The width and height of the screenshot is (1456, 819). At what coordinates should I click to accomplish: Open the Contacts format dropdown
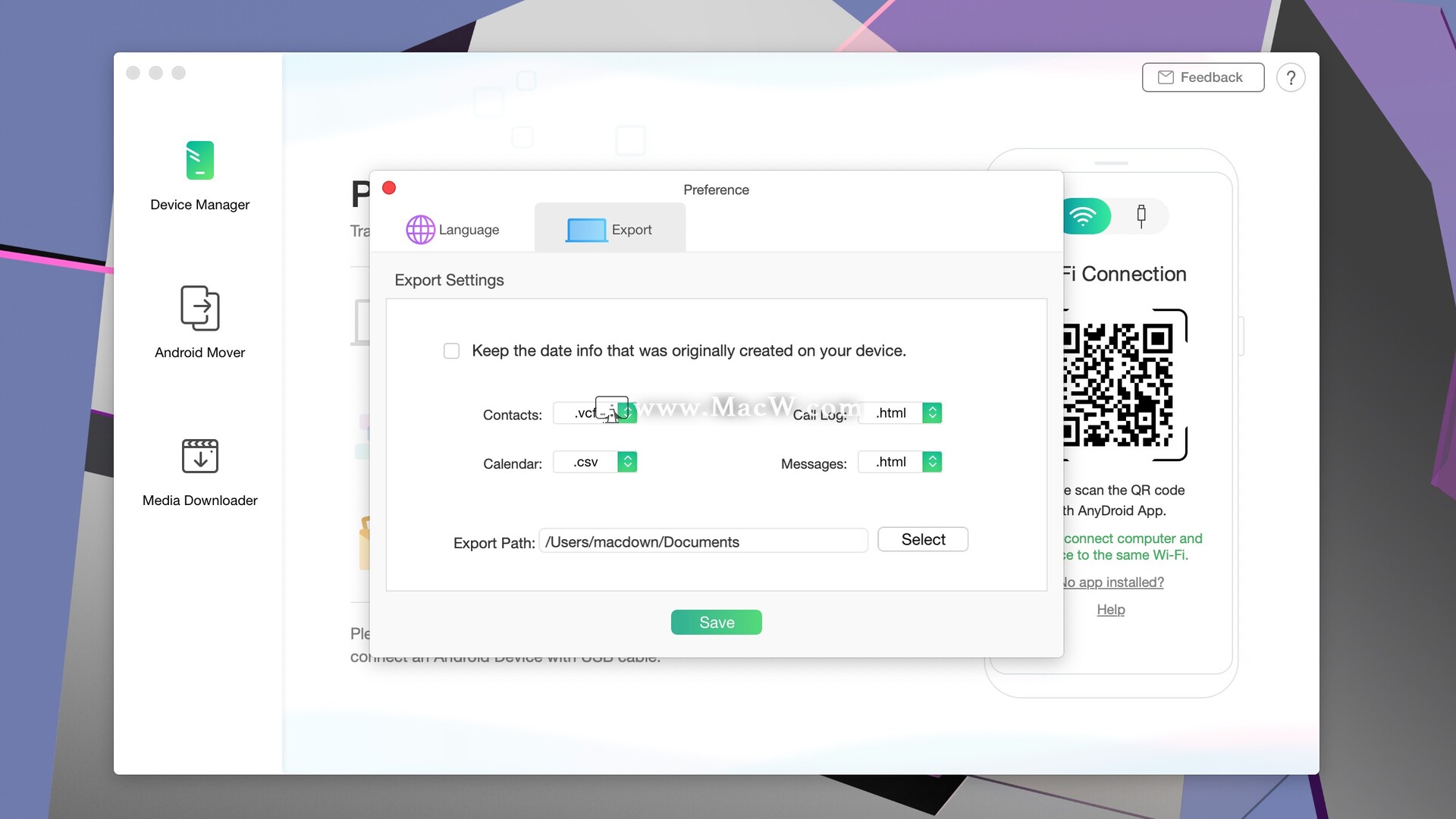coord(595,413)
